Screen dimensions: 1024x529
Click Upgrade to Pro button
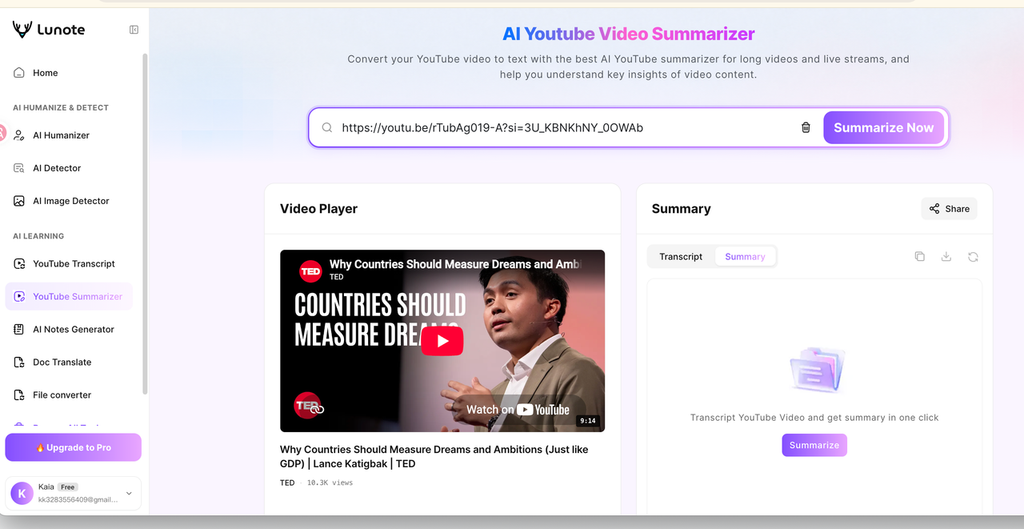pyautogui.click(x=73, y=447)
